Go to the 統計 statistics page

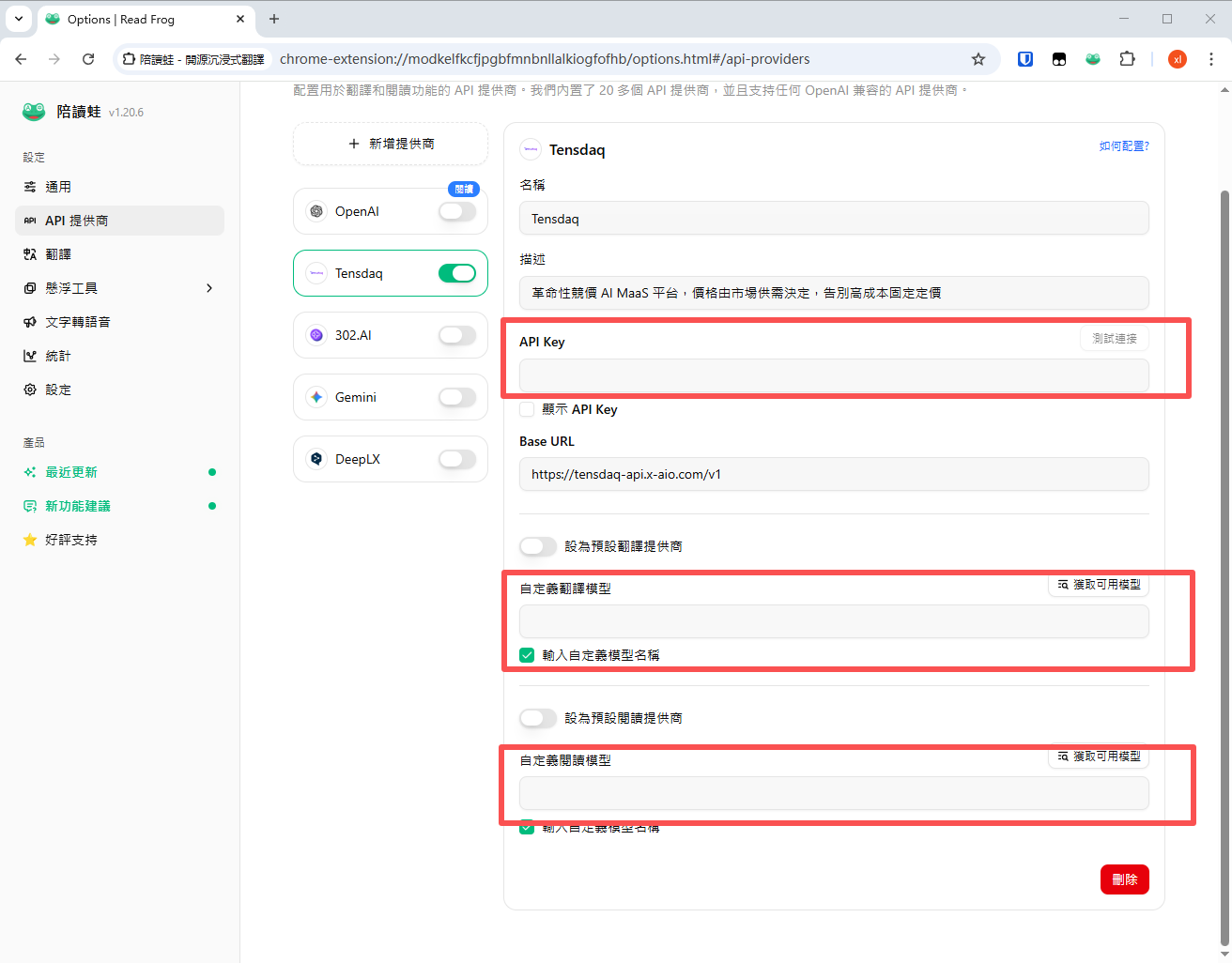119,356
